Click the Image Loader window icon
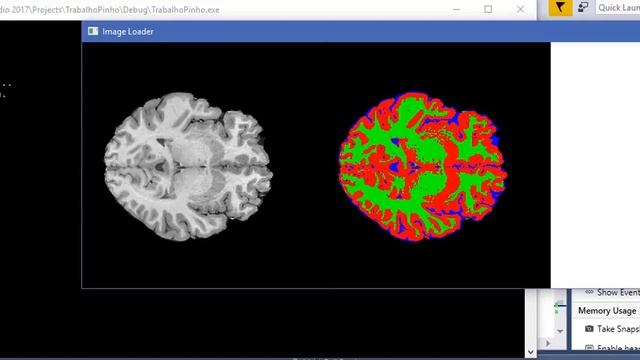Image resolution: width=640 pixels, height=360 pixels. tap(93, 31)
